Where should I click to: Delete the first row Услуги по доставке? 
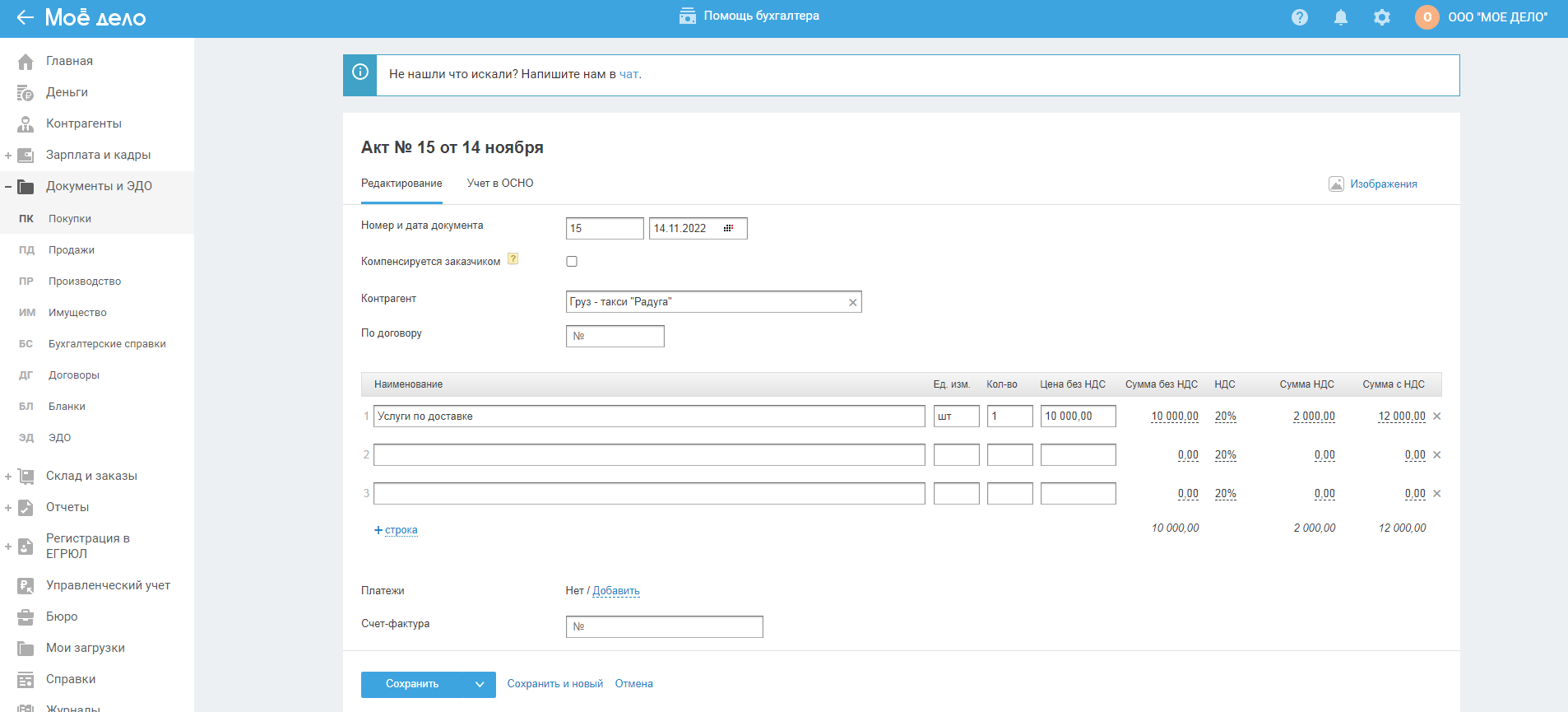coord(1436,416)
